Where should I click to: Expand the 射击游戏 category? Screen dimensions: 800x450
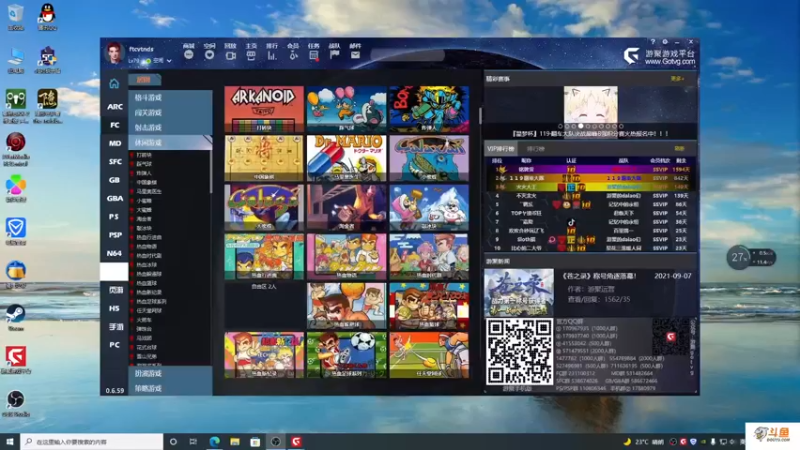[x=170, y=128]
